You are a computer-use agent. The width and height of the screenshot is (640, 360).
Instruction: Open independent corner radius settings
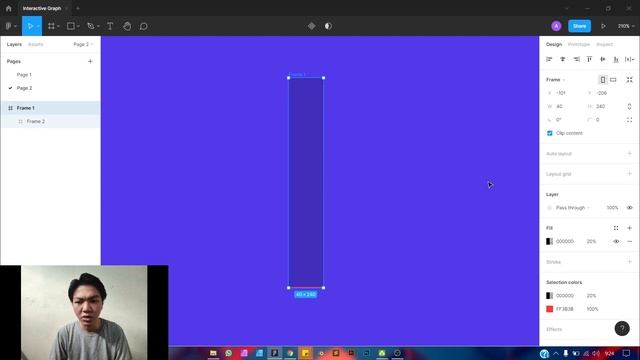click(629, 120)
